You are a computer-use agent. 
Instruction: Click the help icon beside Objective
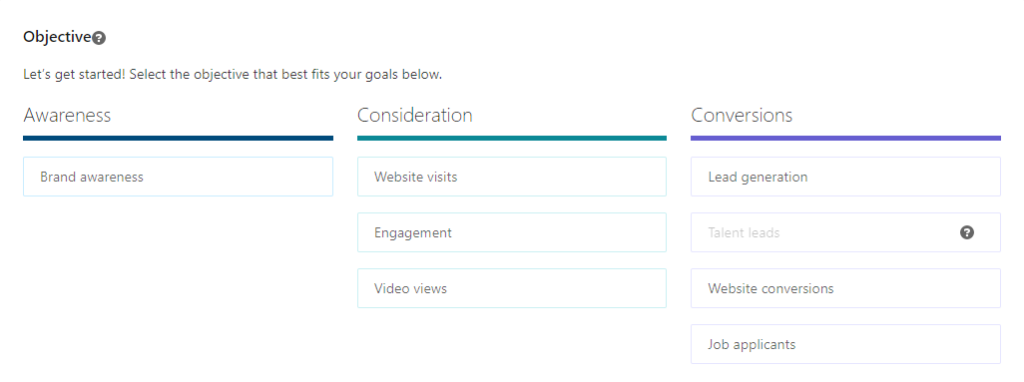click(x=99, y=39)
